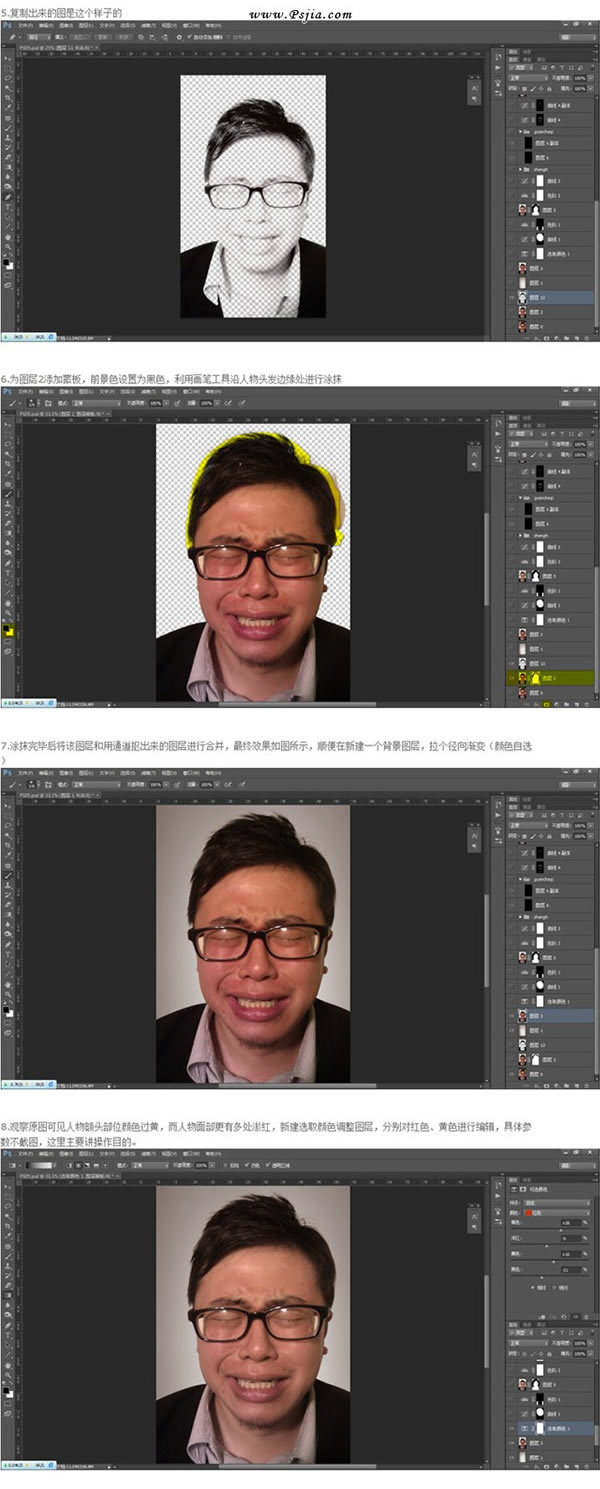Select the Lasso tool in step 6 screenshot
Screen dimensions: 600x1489
(x=7, y=446)
